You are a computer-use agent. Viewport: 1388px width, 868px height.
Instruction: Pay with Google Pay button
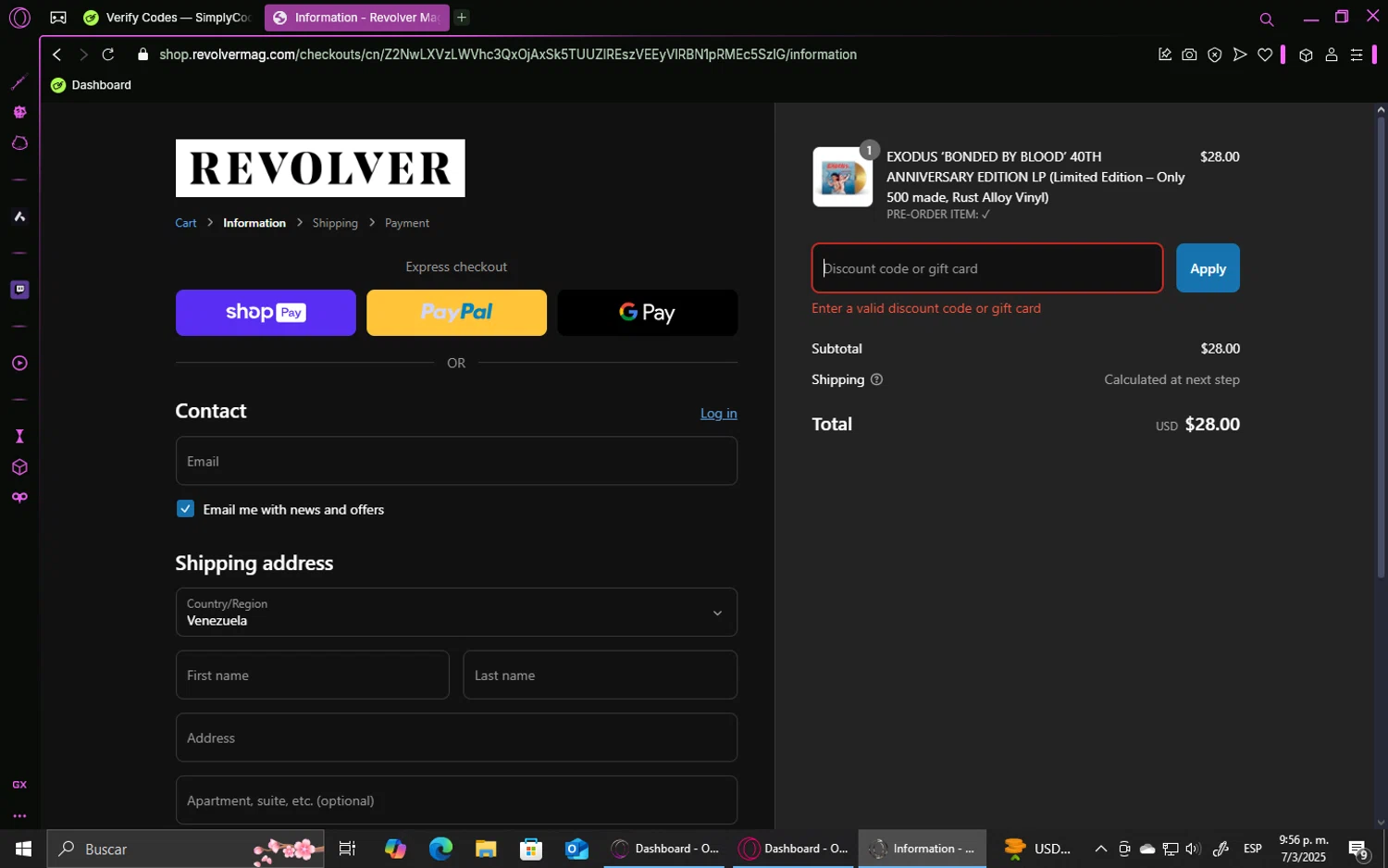point(648,313)
